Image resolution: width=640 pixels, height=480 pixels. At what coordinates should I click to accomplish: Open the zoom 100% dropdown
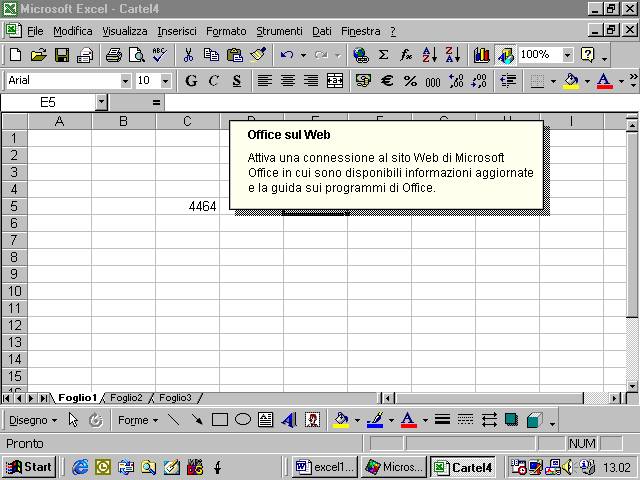click(567, 55)
